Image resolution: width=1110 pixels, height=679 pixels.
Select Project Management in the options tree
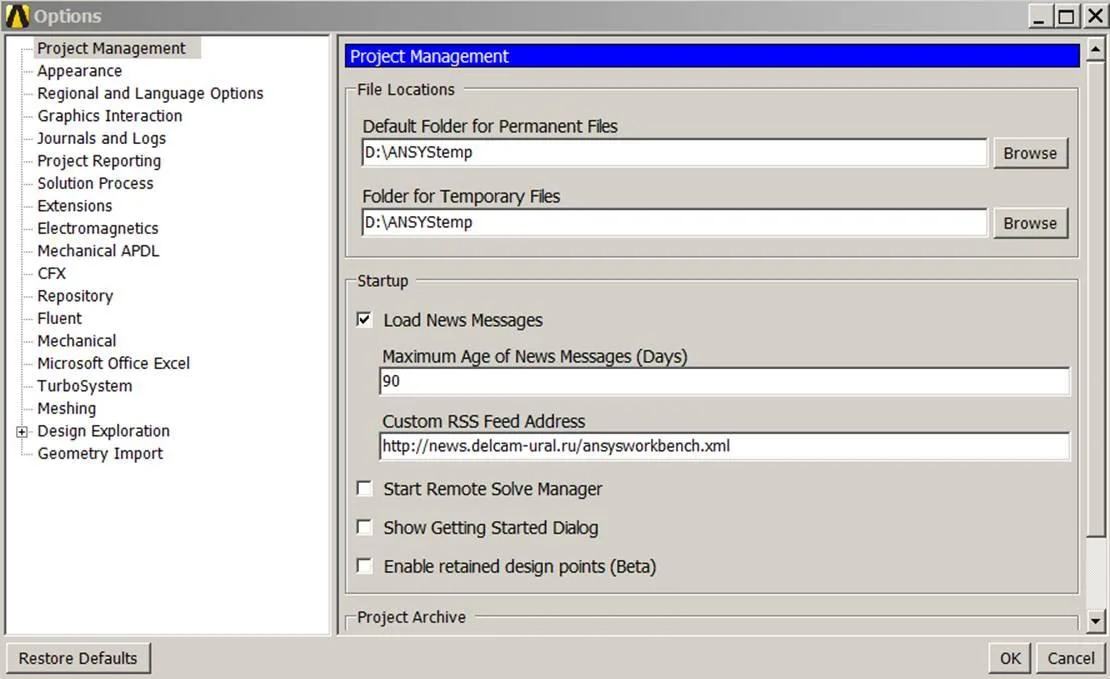(x=111, y=48)
